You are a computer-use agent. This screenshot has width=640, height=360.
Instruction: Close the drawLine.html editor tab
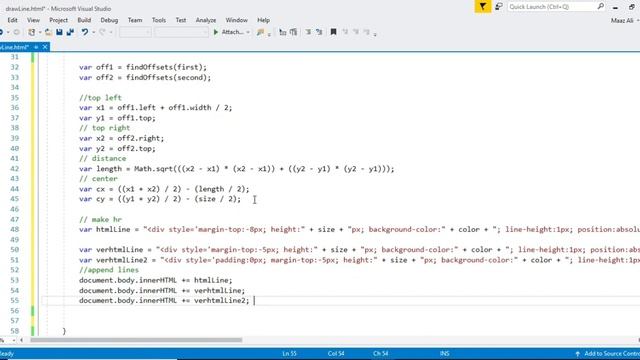tap(45, 47)
